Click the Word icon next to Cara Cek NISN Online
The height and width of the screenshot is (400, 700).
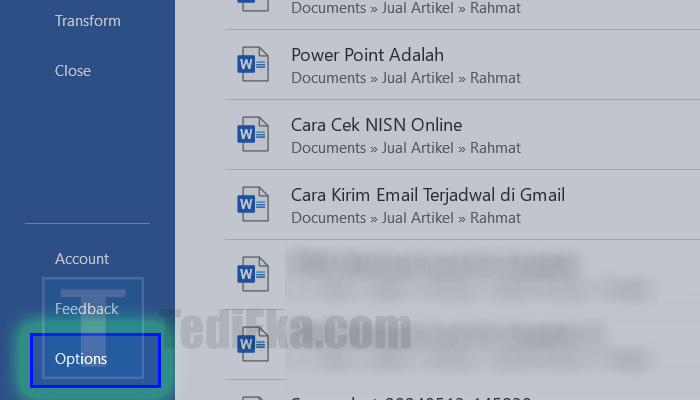(252, 135)
